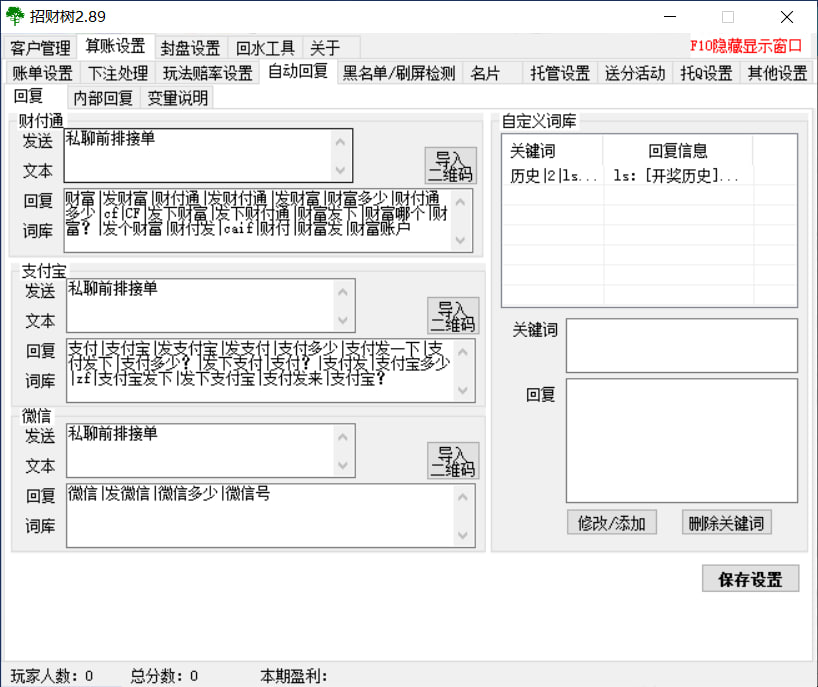Switch to the 封盘设置 tab

click(190, 48)
